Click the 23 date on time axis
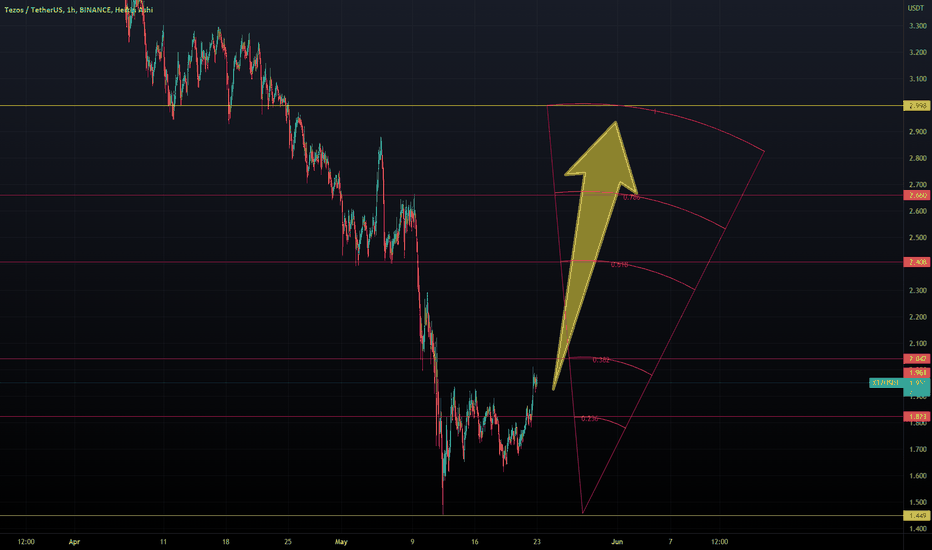 (537, 542)
